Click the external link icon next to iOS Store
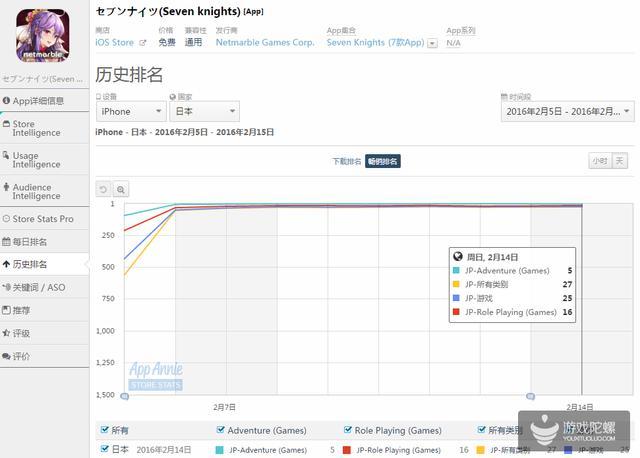The height and width of the screenshot is (458, 640). (142, 42)
